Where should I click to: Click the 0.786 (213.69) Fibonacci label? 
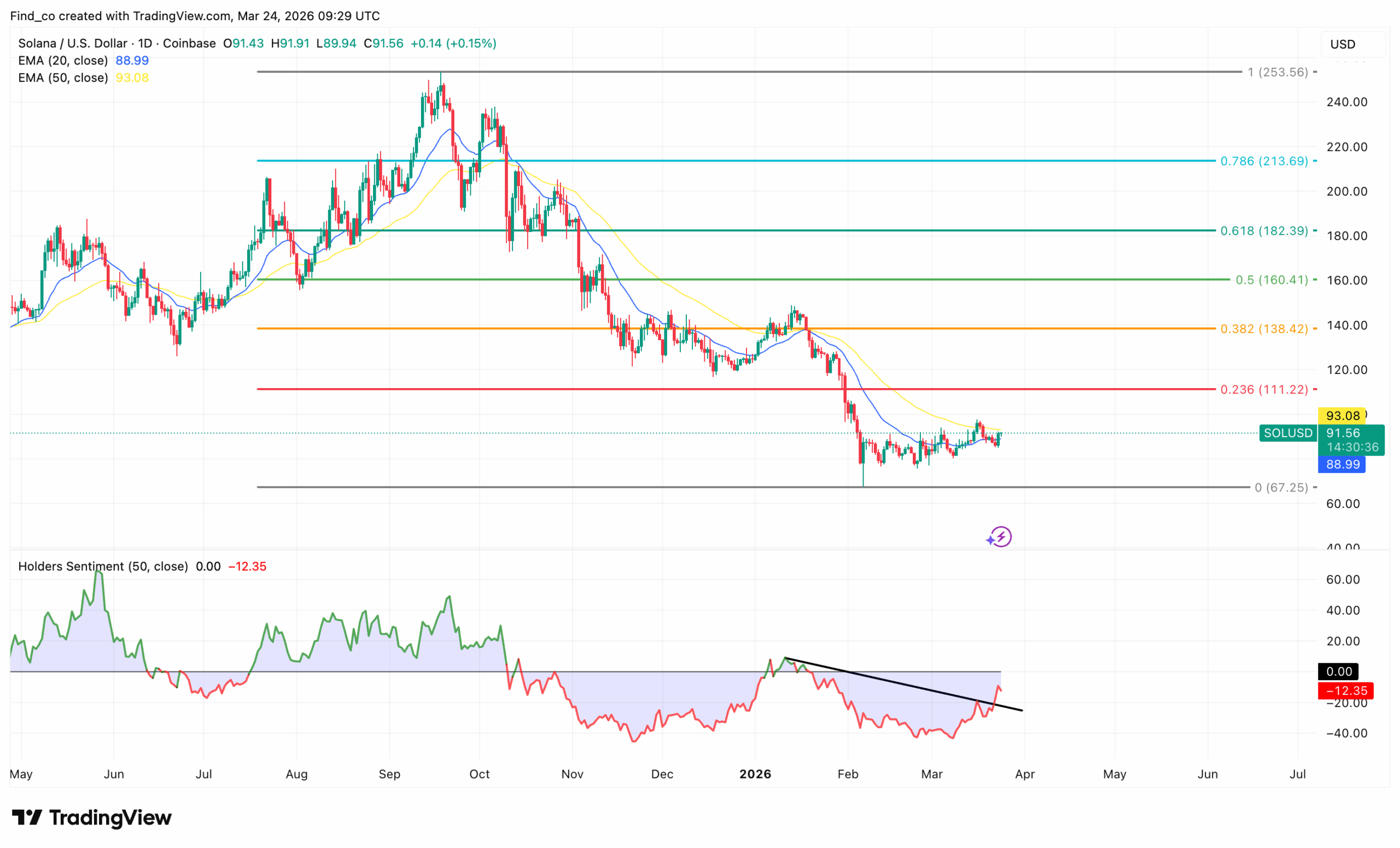[x=1264, y=161]
